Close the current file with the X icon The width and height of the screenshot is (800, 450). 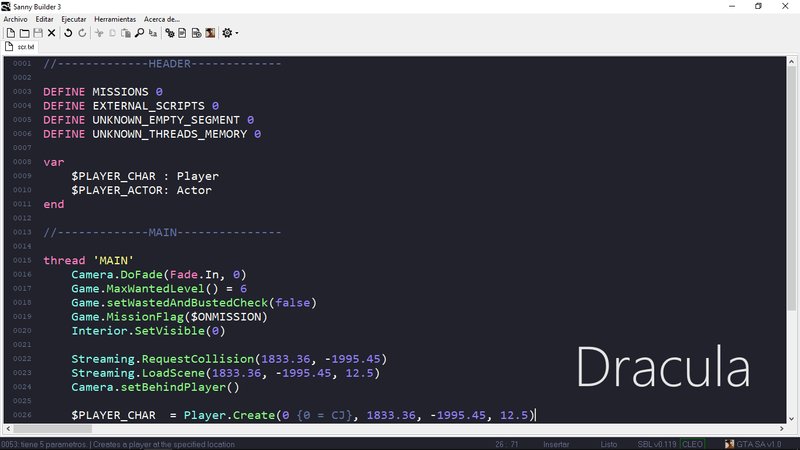point(52,33)
